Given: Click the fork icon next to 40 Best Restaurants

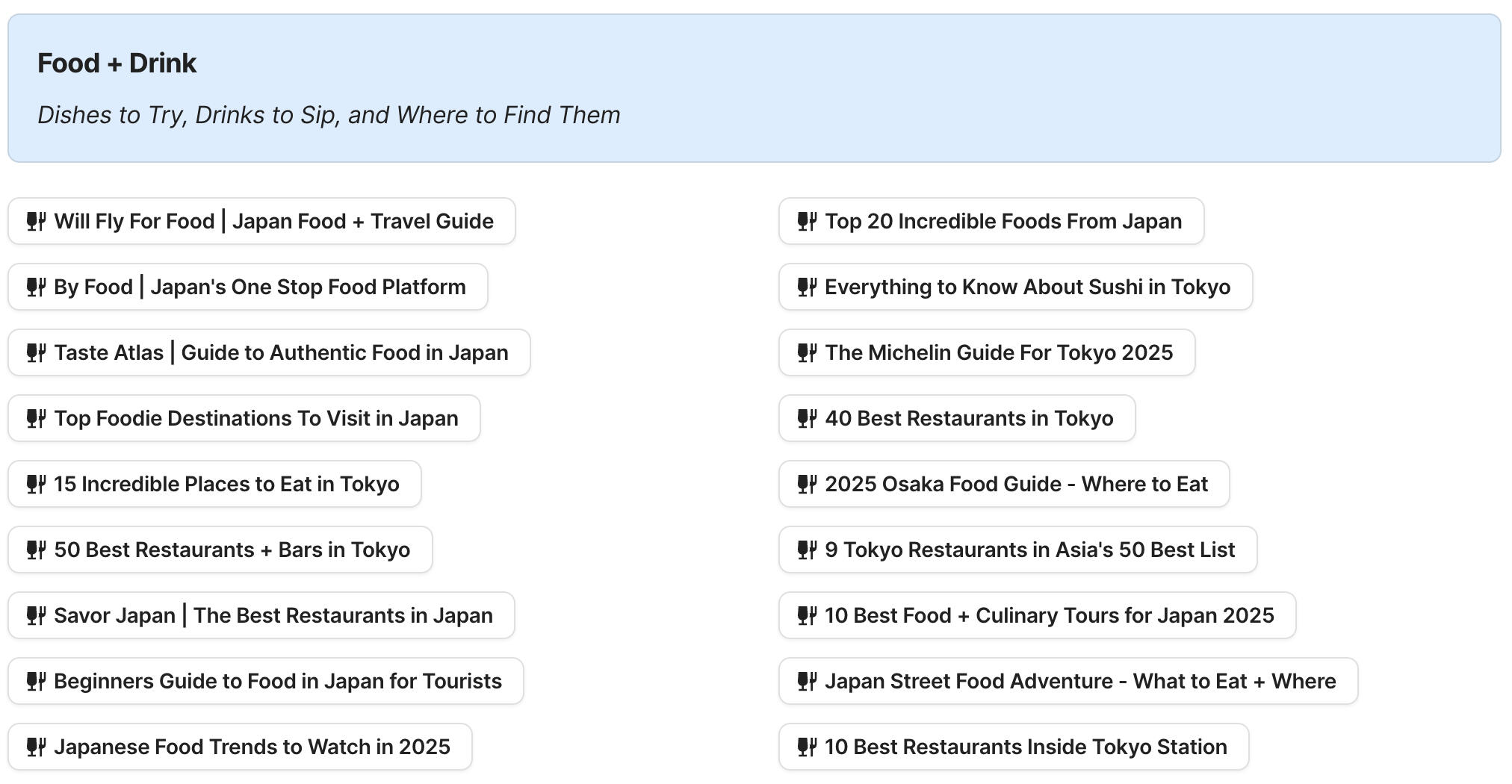Looking at the screenshot, I should pos(807,418).
